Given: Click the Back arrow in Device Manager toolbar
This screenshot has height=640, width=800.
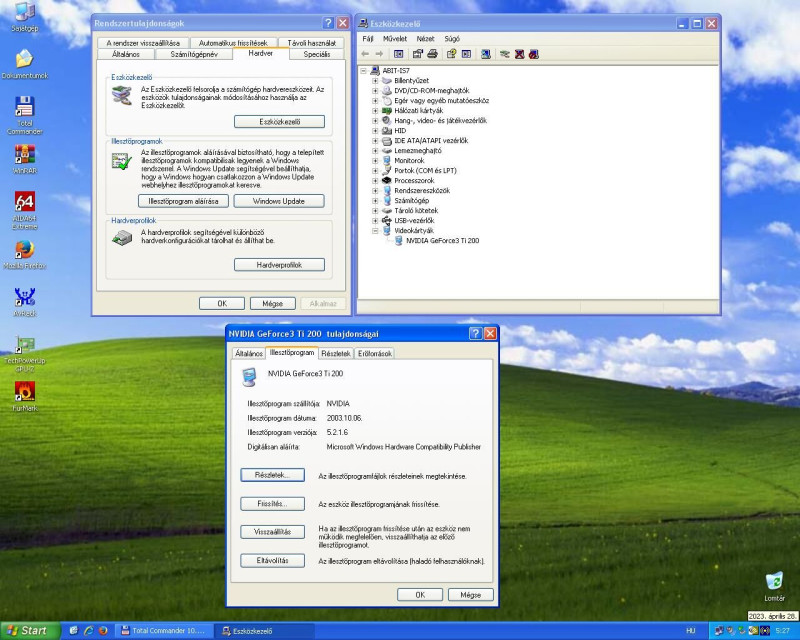Looking at the screenshot, I should pos(365,54).
